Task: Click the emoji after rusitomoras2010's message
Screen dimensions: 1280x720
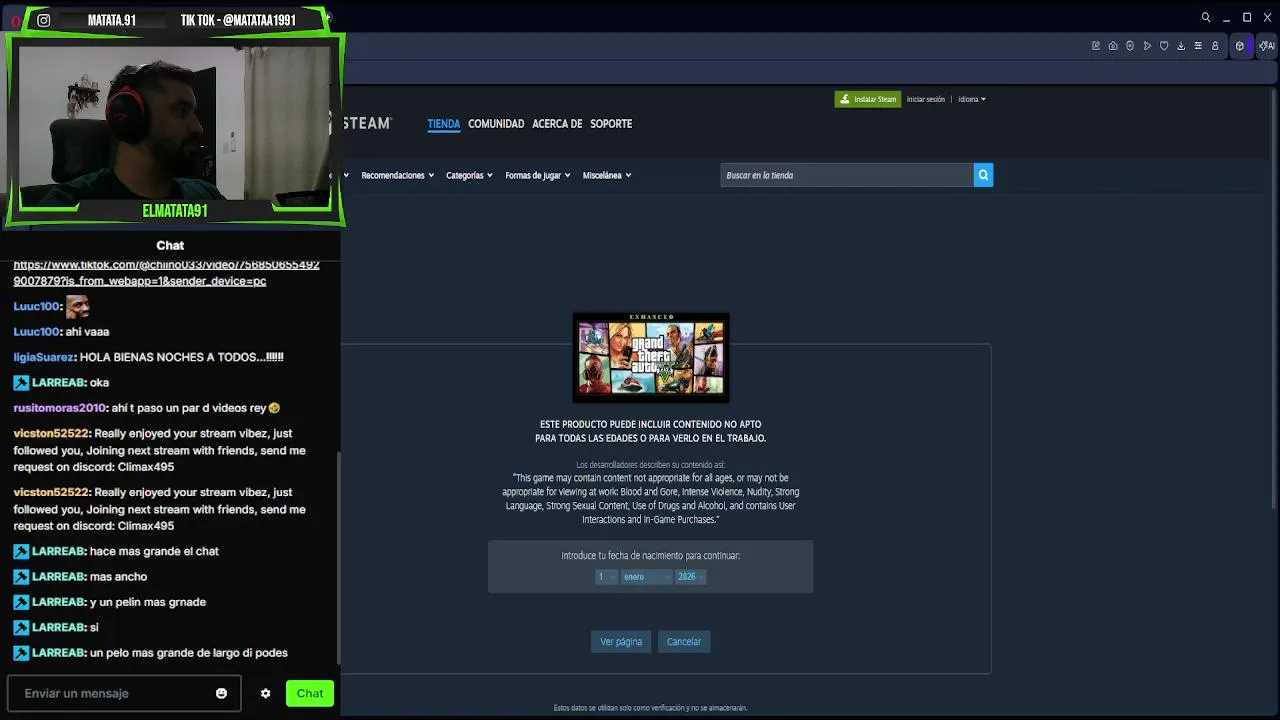Action: 275,408
